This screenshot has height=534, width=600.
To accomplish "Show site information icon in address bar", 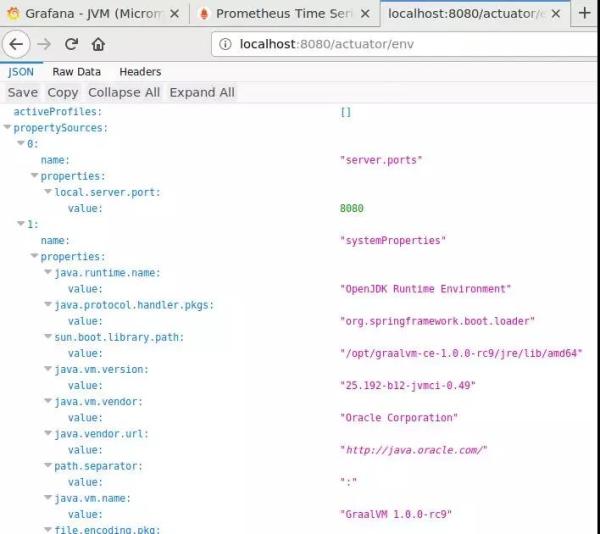I will point(225,44).
